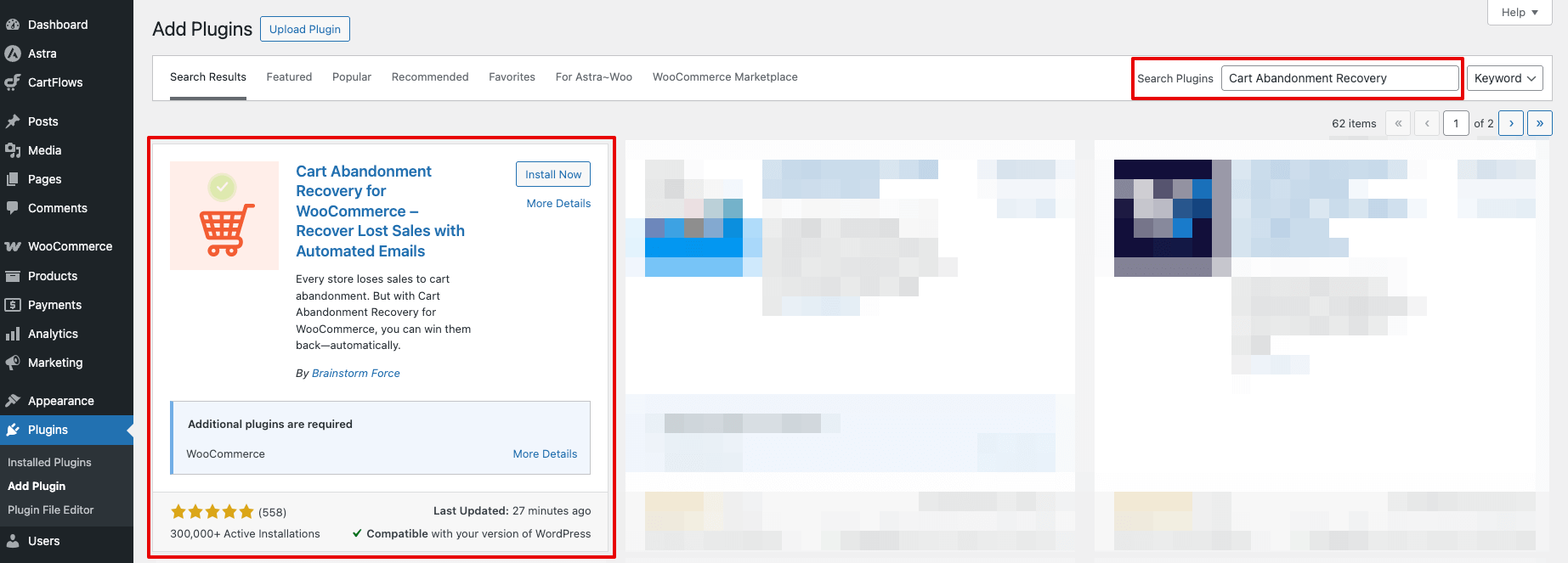Screen dimensions: 1568x563
Task: Expand the Help dropdown tab
Action: coord(1520,12)
